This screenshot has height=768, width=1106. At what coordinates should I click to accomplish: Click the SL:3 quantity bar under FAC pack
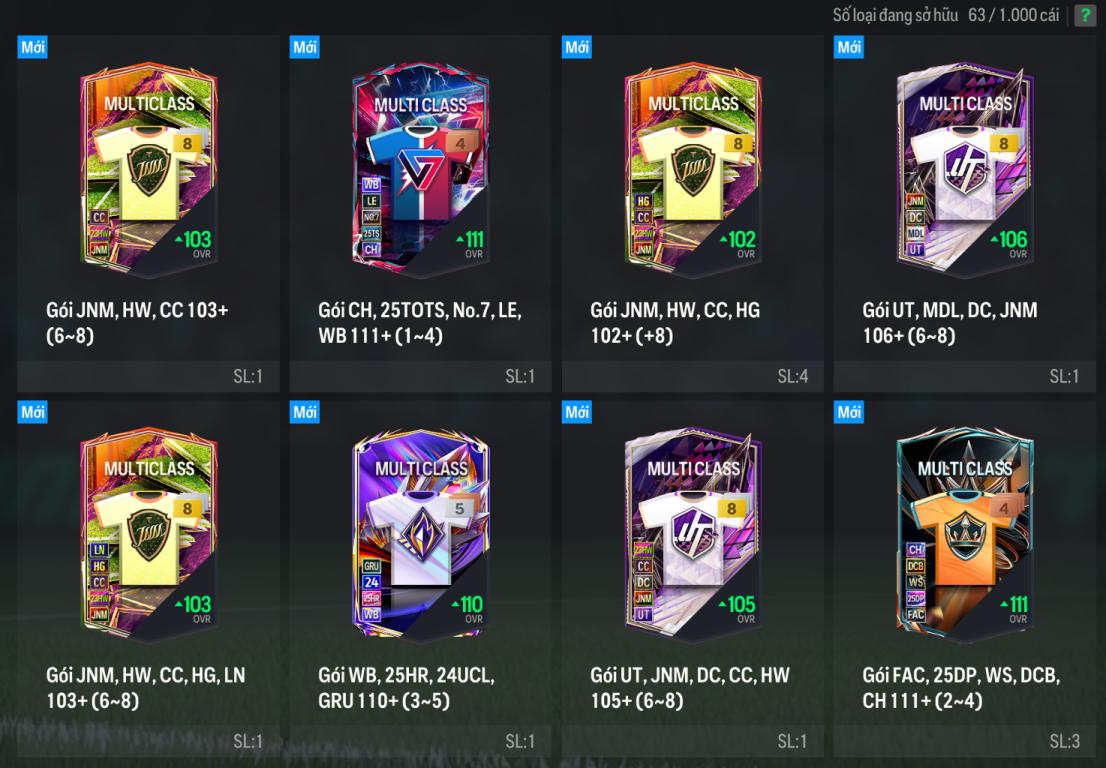click(964, 741)
